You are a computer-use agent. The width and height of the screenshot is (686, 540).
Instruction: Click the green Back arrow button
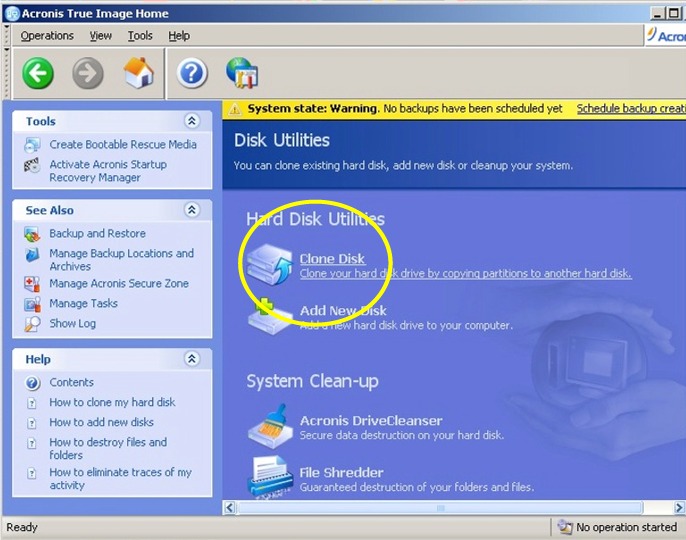click(38, 73)
